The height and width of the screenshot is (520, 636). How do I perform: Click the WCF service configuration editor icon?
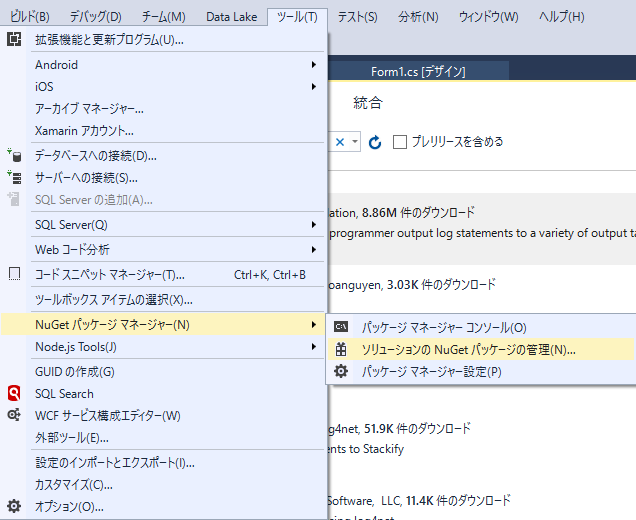(x=14, y=415)
